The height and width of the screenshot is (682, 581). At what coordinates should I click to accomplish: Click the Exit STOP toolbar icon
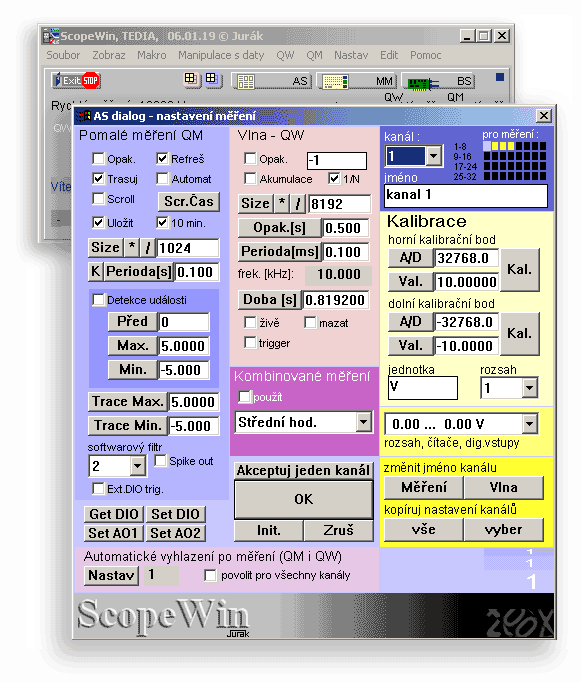tap(77, 80)
